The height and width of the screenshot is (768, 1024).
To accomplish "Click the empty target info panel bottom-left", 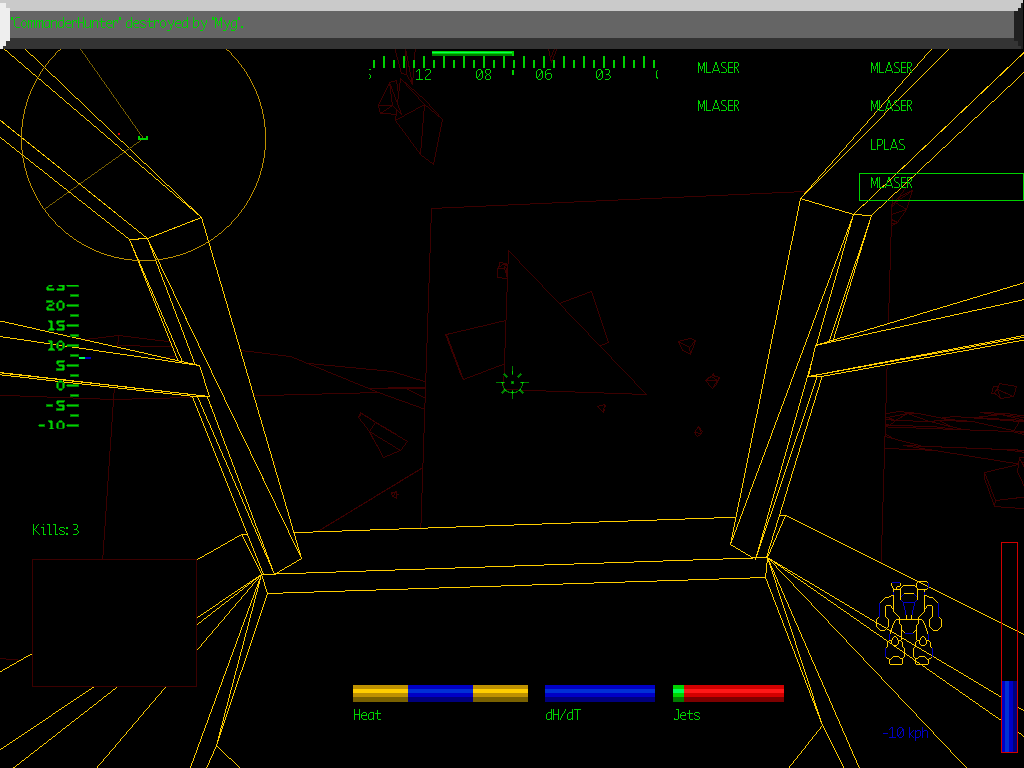I will coord(114,622).
